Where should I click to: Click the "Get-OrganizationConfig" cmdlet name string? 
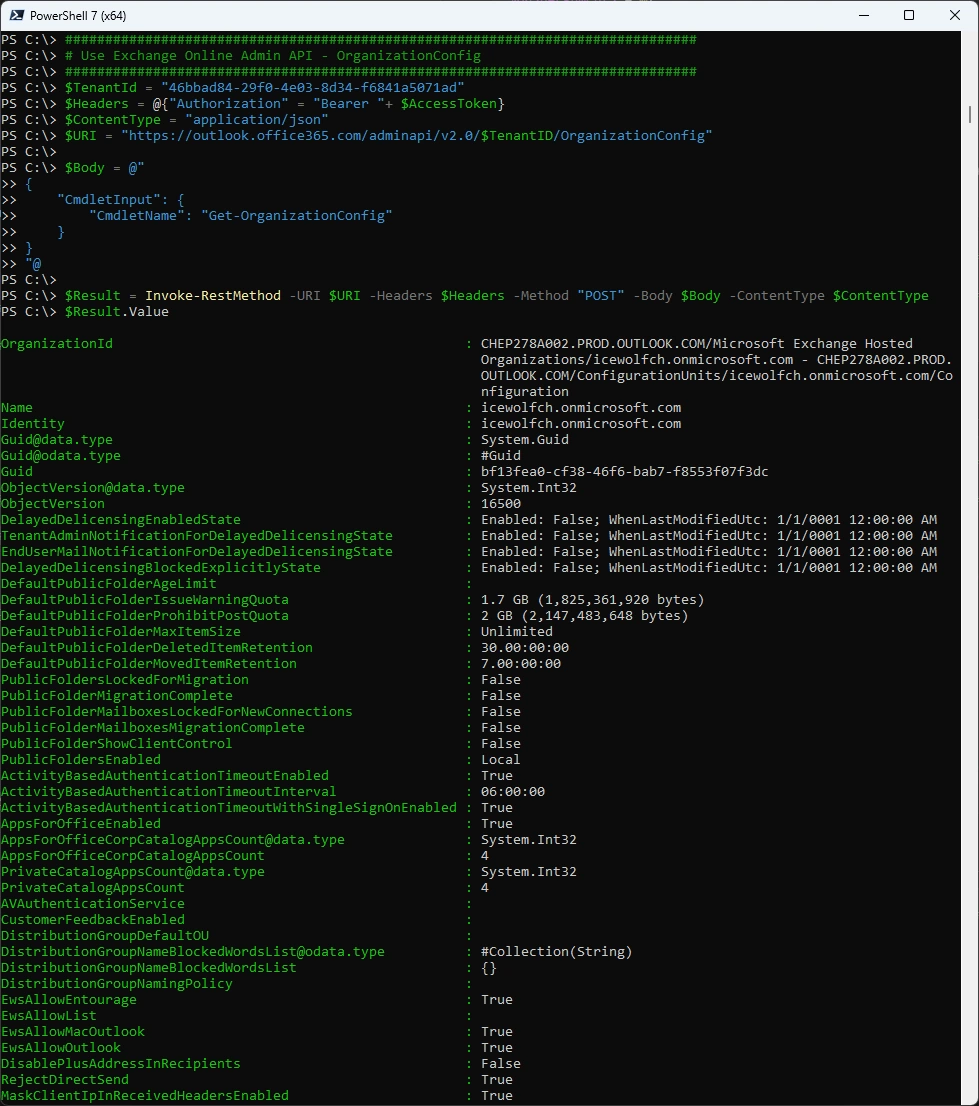(x=296, y=216)
